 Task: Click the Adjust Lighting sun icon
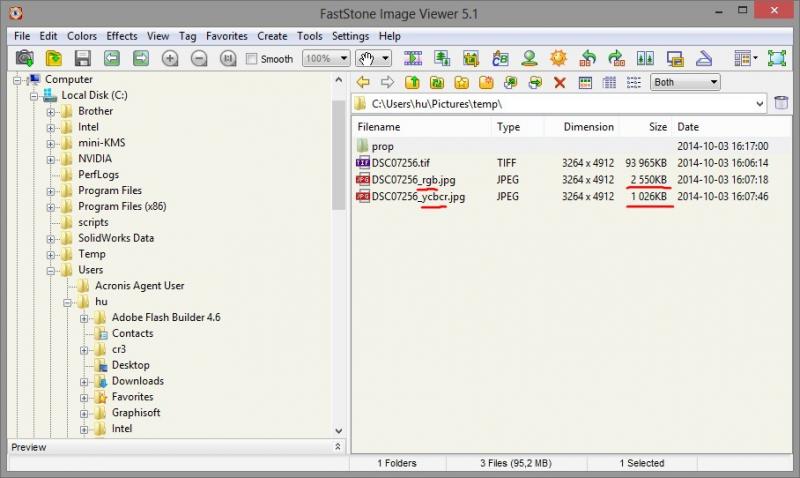point(559,58)
